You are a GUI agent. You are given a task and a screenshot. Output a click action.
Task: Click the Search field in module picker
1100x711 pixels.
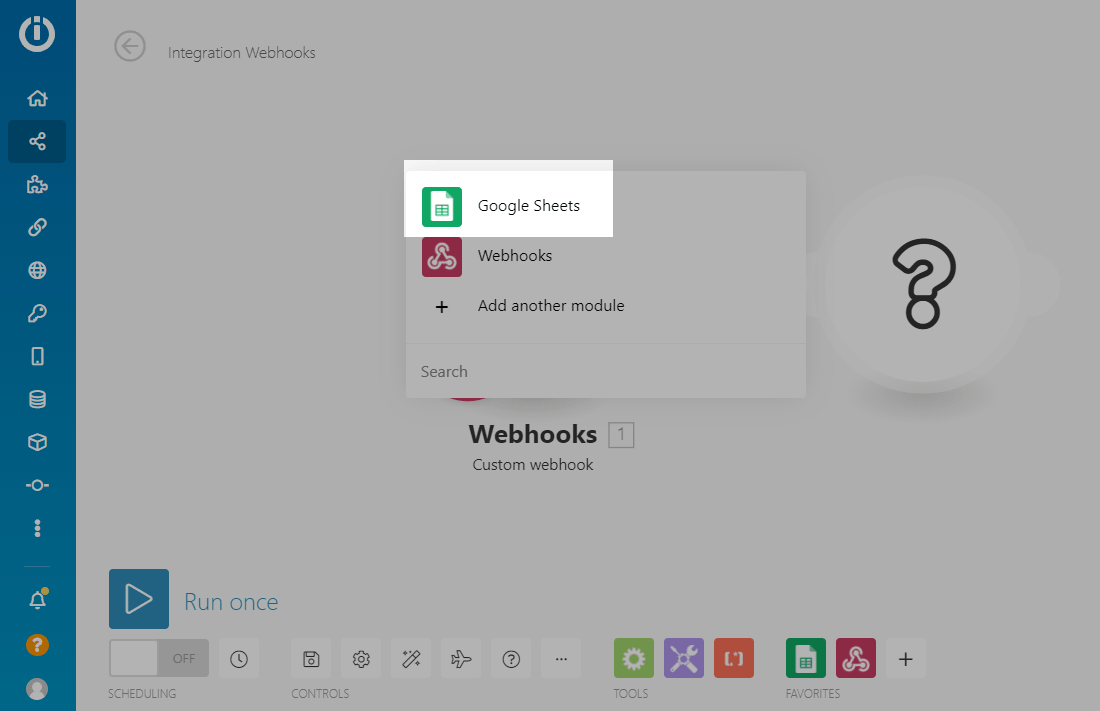(605, 371)
